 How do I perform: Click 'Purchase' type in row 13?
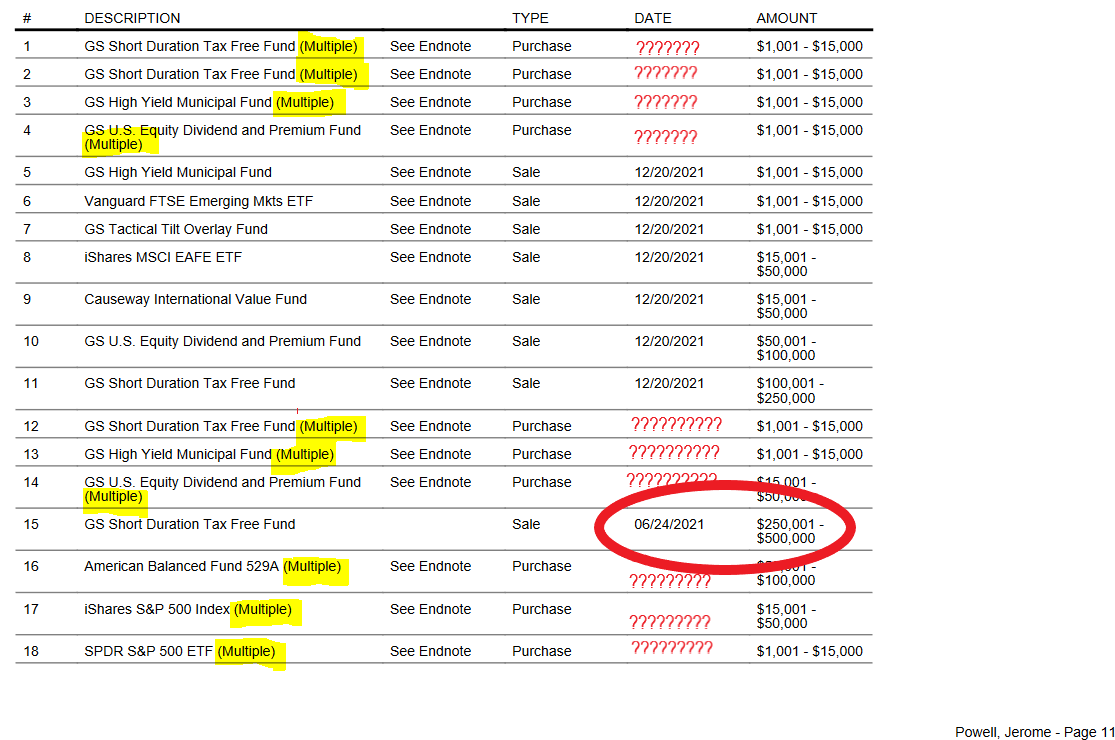coord(542,454)
